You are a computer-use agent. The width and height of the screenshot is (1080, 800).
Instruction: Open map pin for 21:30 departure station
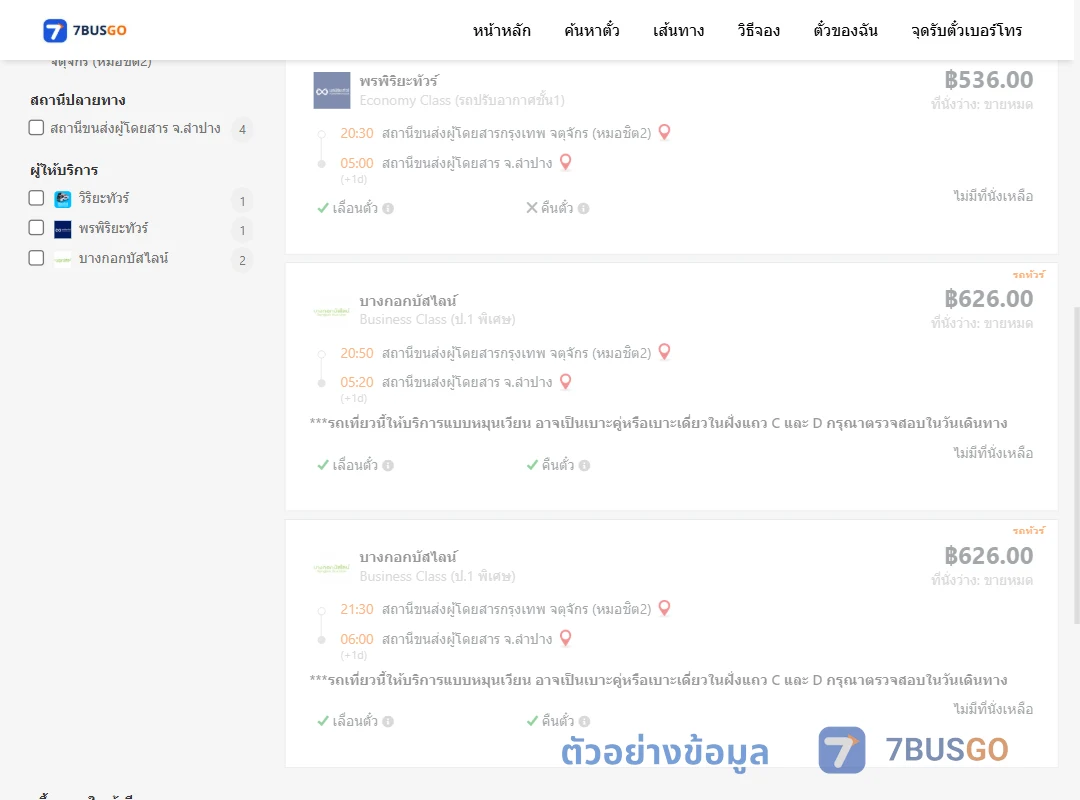(664, 608)
